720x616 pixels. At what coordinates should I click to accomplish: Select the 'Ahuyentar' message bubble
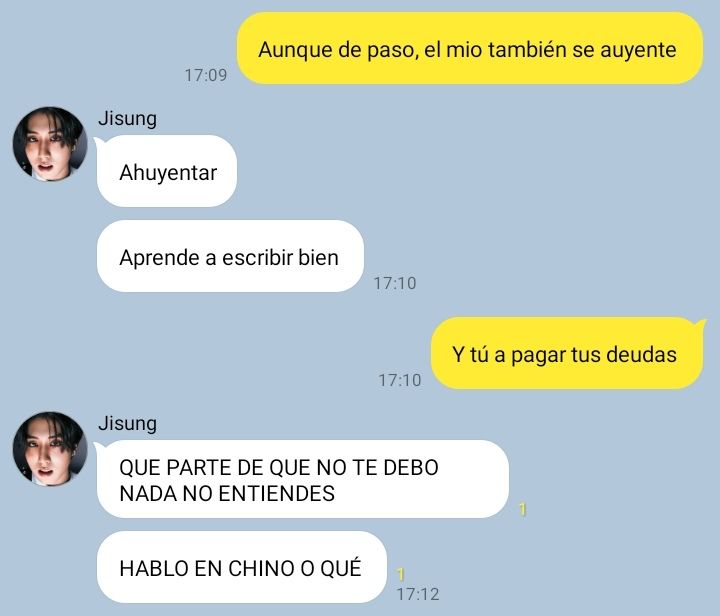(x=167, y=171)
